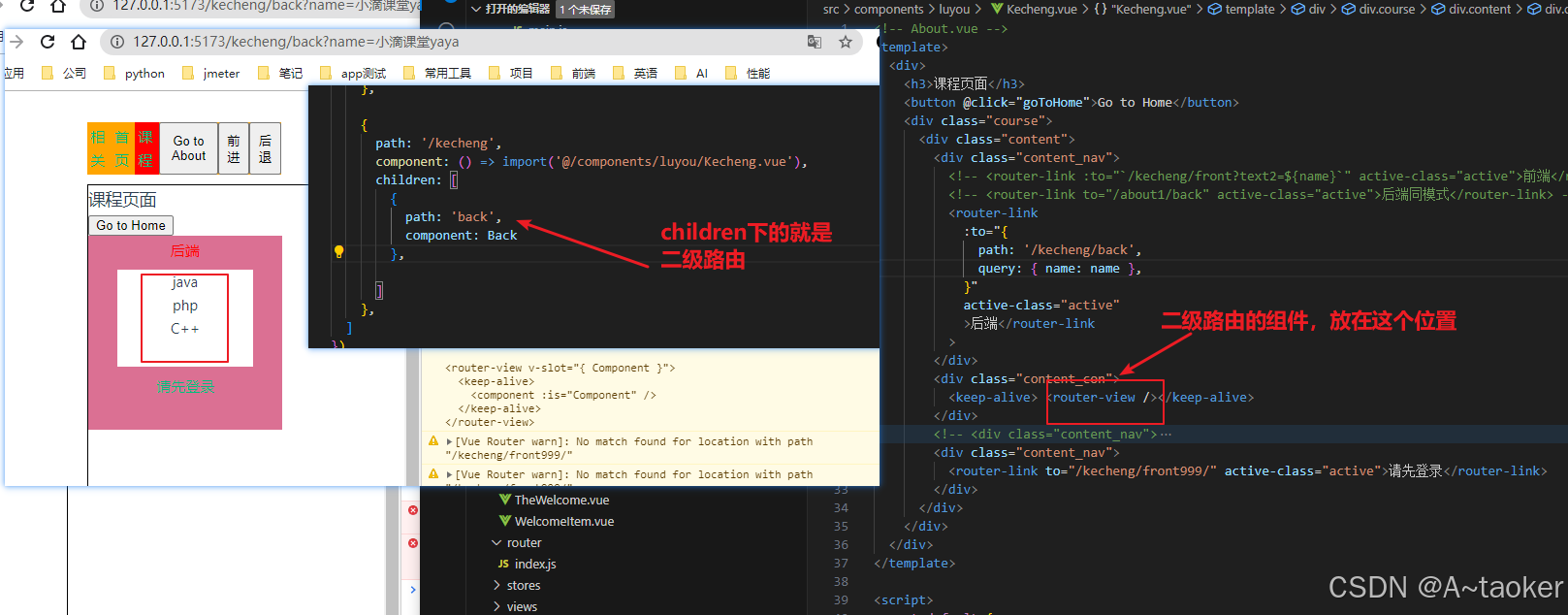Image resolution: width=1568 pixels, height=615 pixels.
Task: Collapse the 打开的编辑器 section
Action: [476, 9]
